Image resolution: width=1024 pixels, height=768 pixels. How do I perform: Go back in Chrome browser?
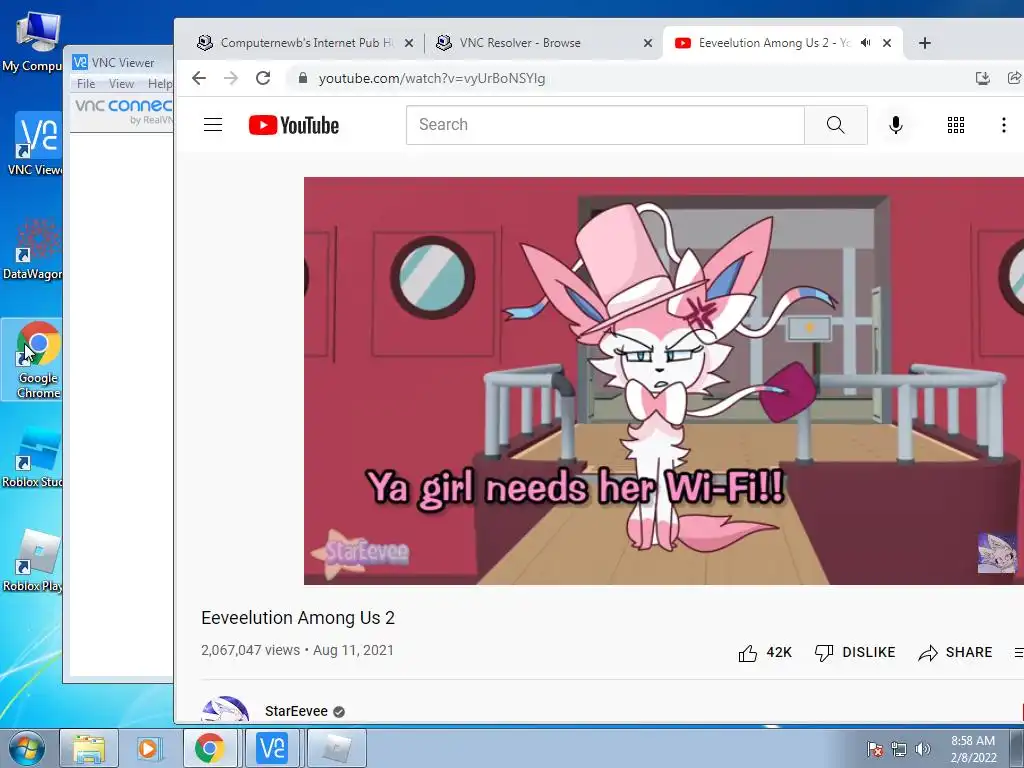pyautogui.click(x=199, y=78)
